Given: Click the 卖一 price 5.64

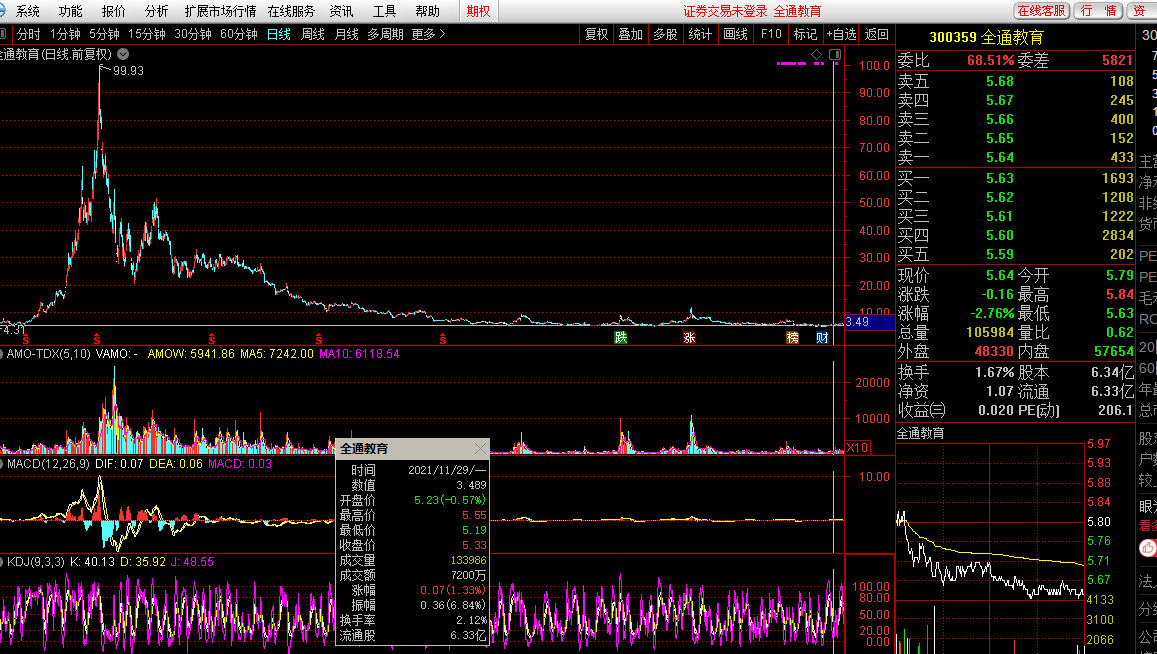Looking at the screenshot, I should coord(1000,157).
